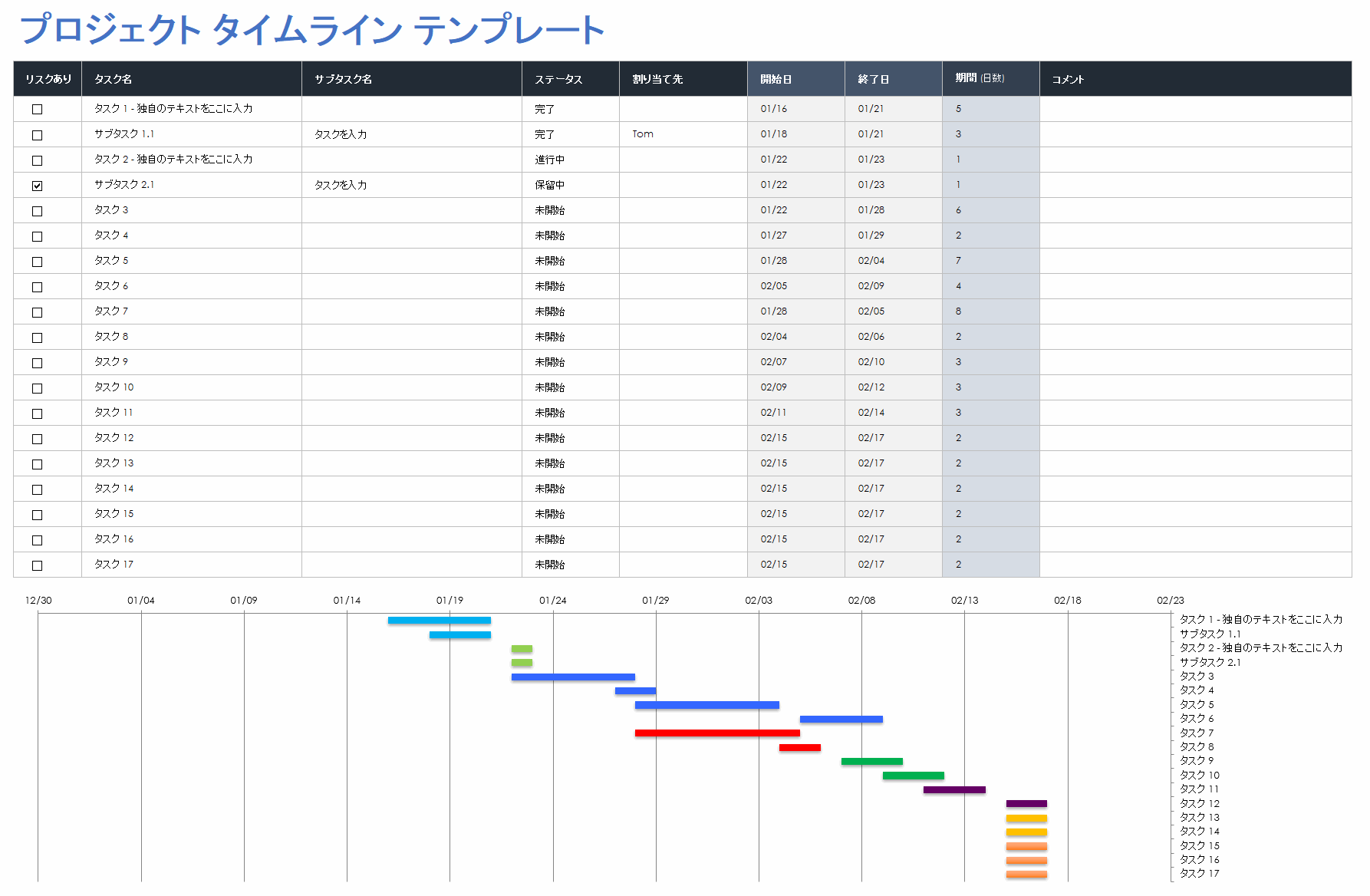Click the 12/30 date axis label
This screenshot has height=896, width=1370.
tap(38, 600)
